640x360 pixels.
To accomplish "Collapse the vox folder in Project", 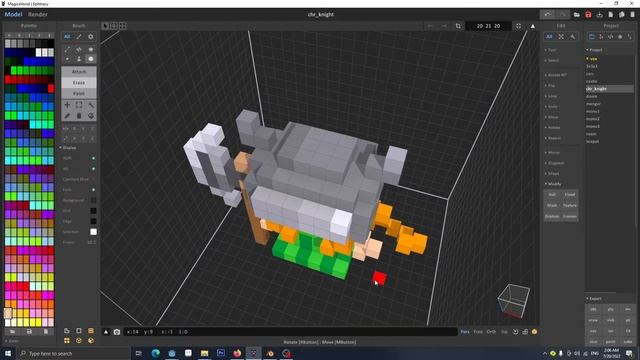I will point(592,59).
